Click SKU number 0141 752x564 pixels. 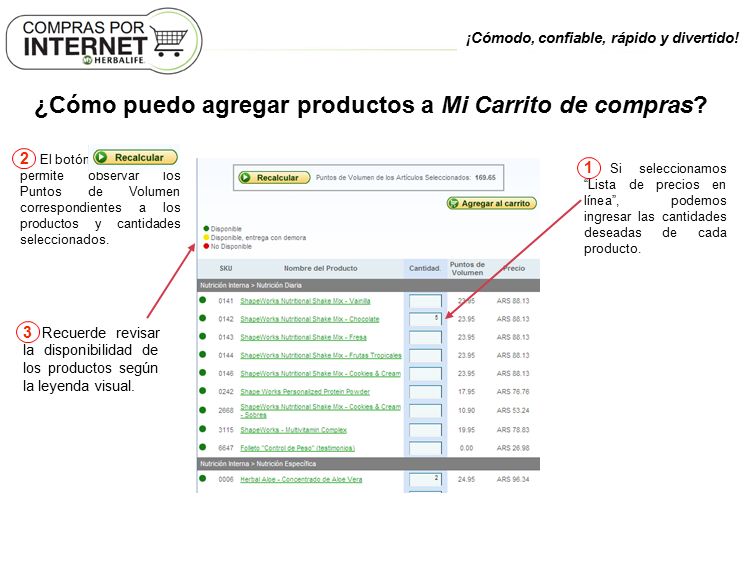[x=225, y=301]
